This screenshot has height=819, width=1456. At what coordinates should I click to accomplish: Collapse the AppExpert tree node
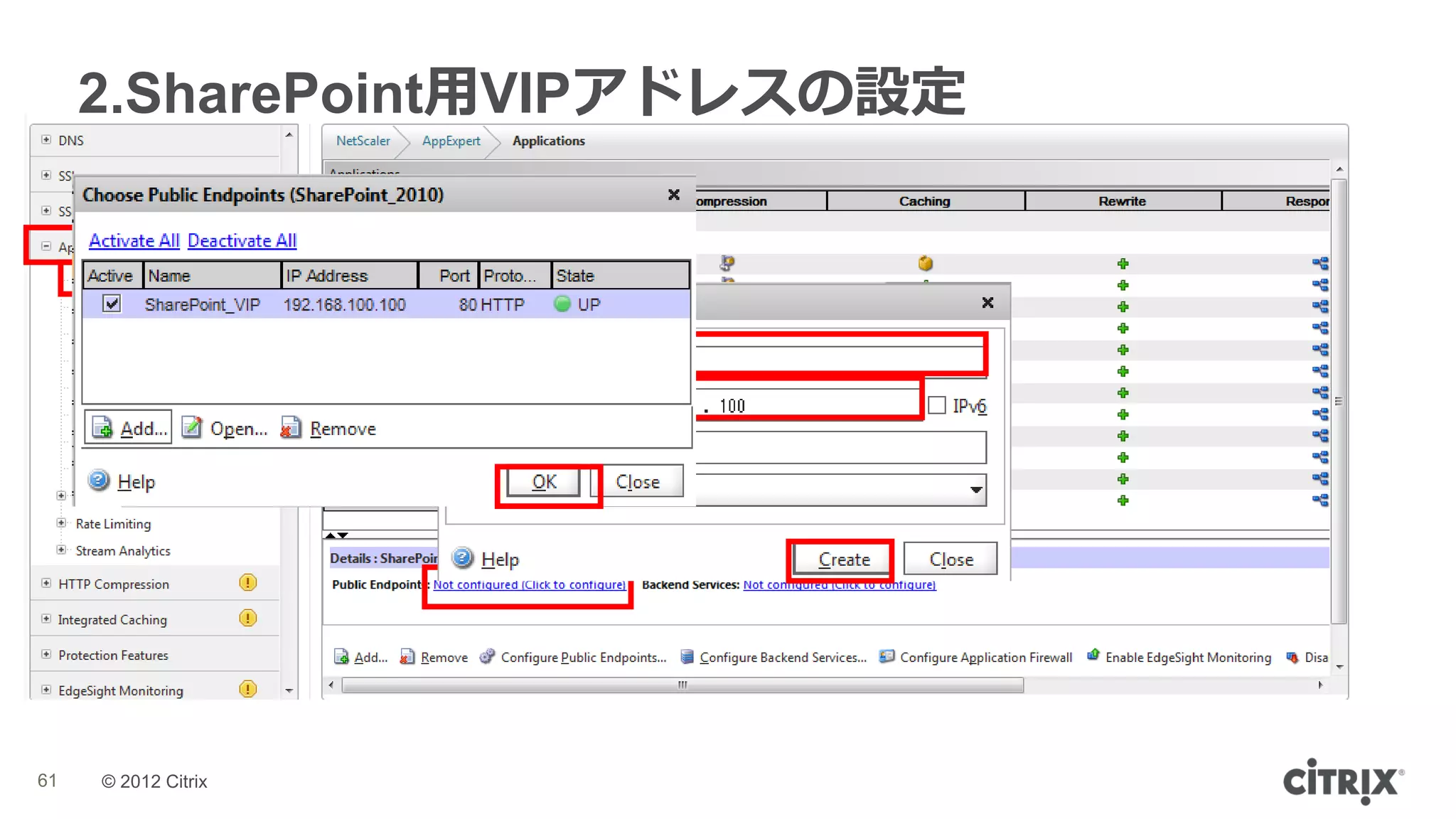coord(46,246)
